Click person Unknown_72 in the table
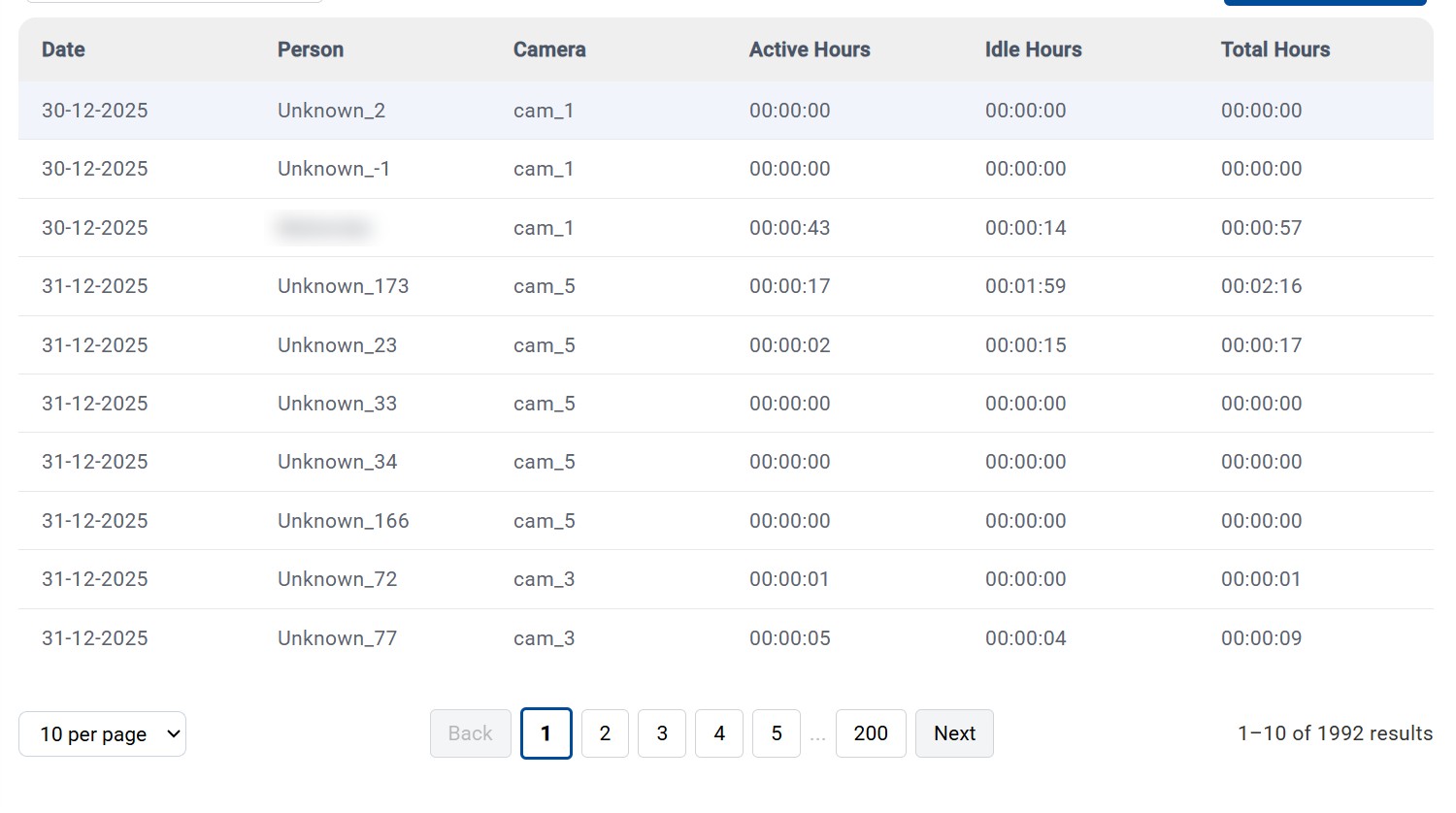 click(337, 579)
